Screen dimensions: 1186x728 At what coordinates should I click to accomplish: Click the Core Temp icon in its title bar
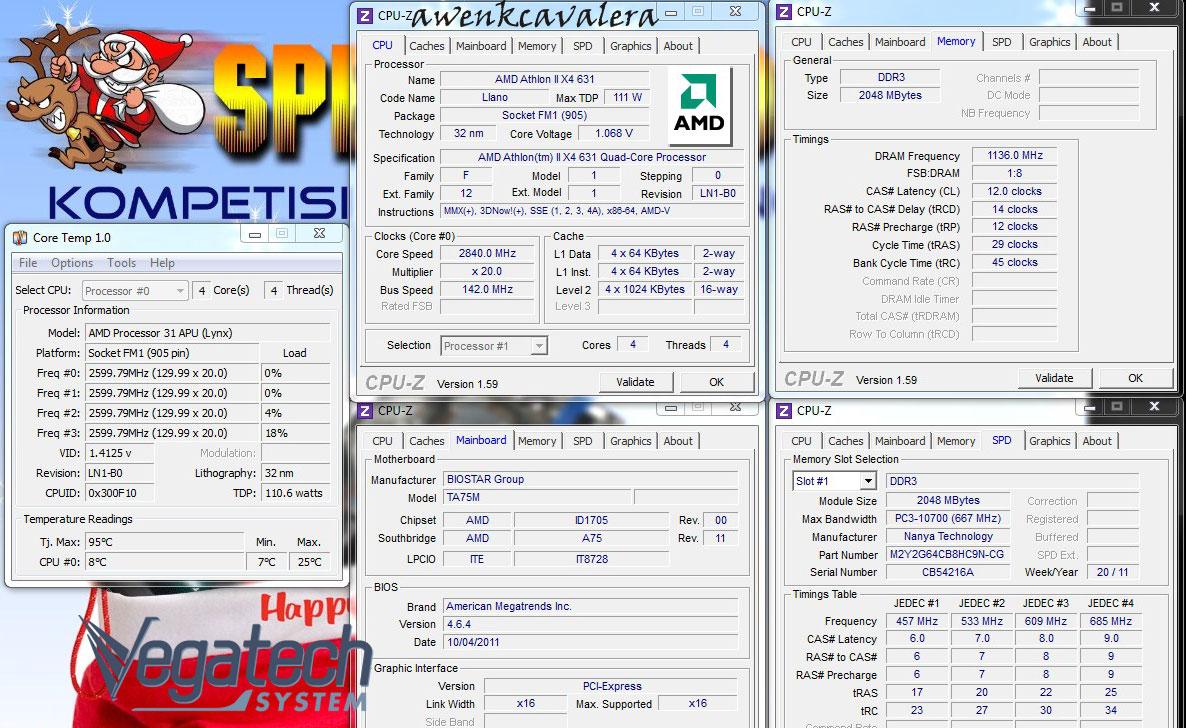click(20, 238)
